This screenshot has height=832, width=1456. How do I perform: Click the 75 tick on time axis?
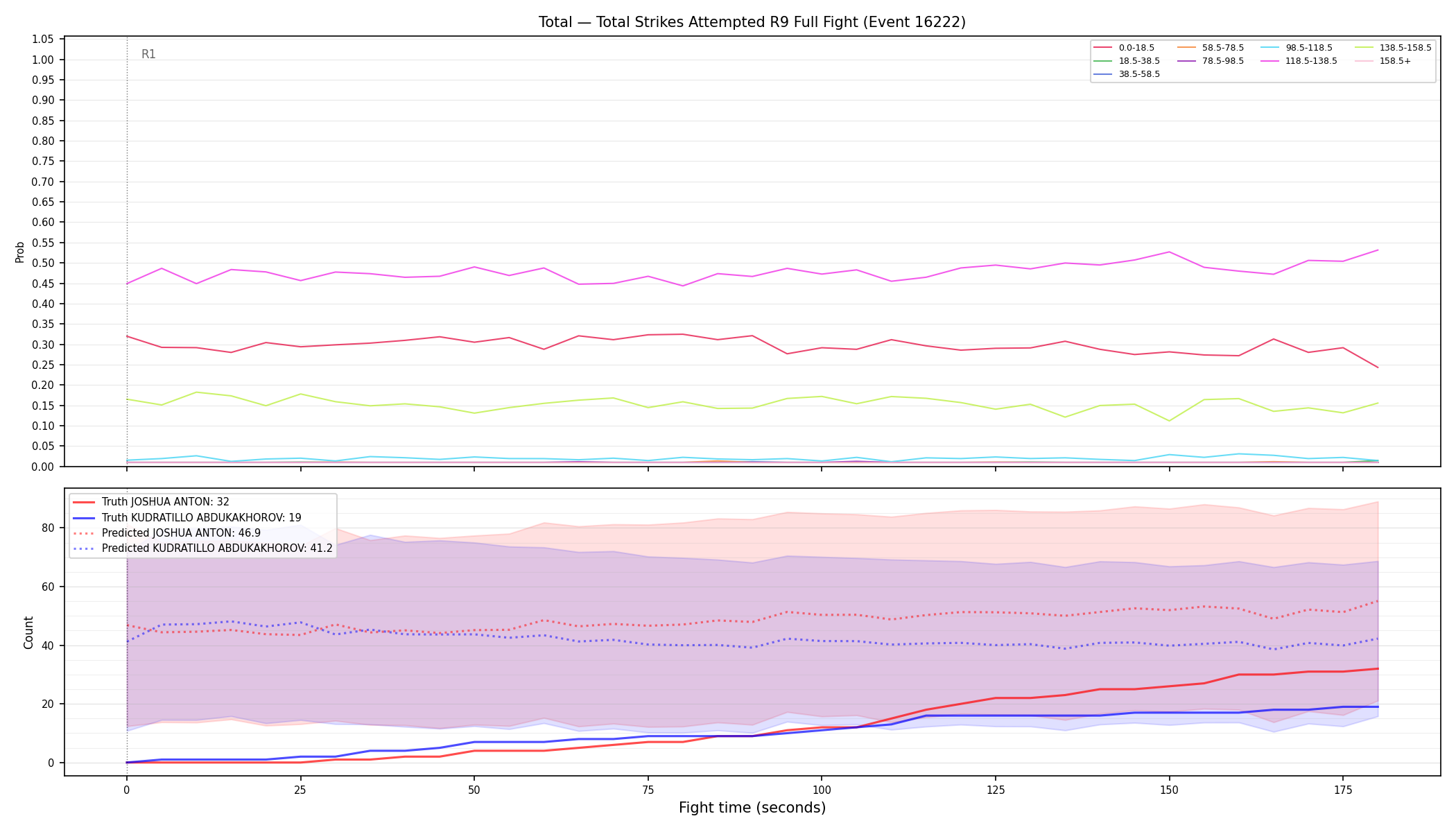click(x=648, y=790)
